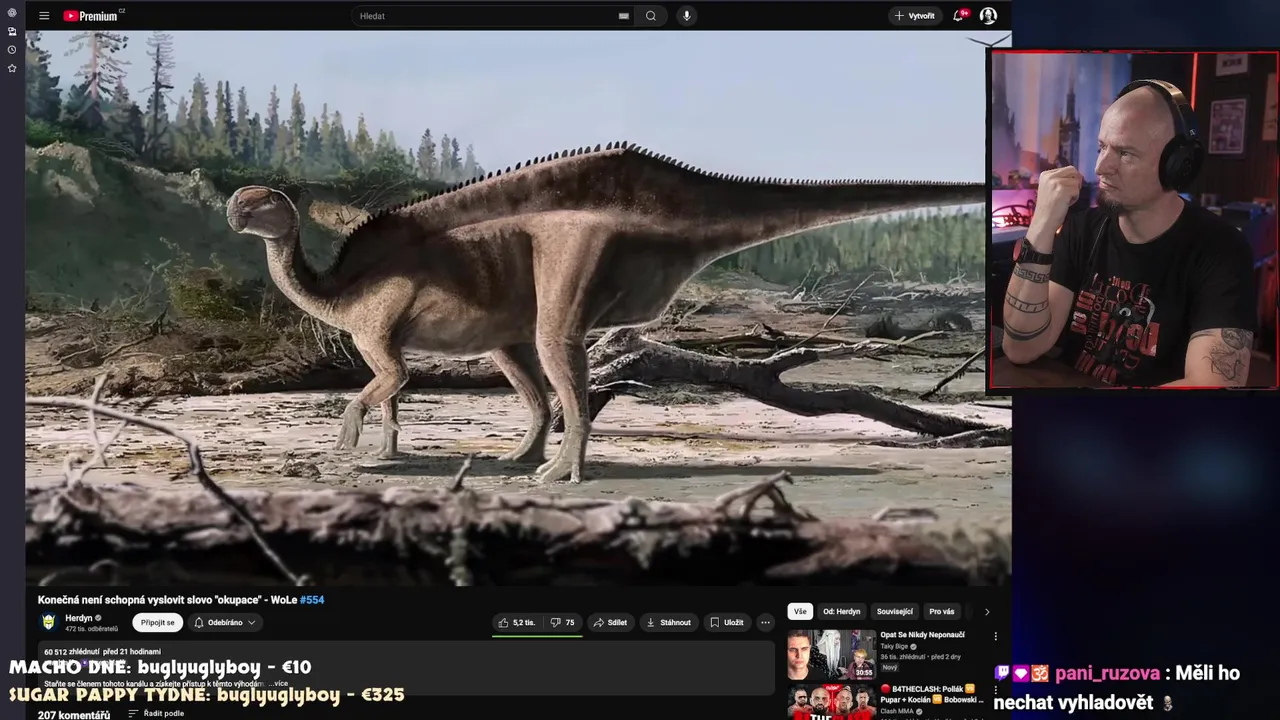The width and height of the screenshot is (1280, 720).
Task: Click the 207 komentářů comments heading
Action: click(x=74, y=714)
